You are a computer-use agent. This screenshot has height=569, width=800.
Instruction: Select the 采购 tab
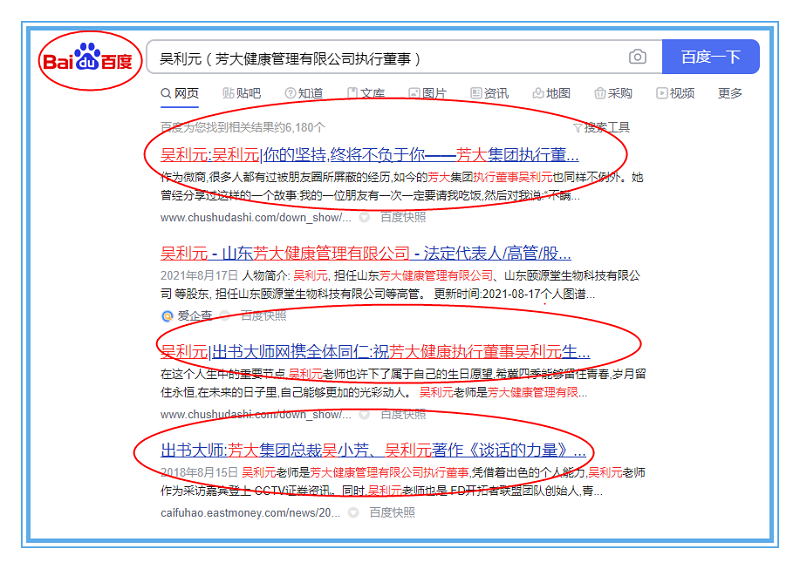click(613, 94)
